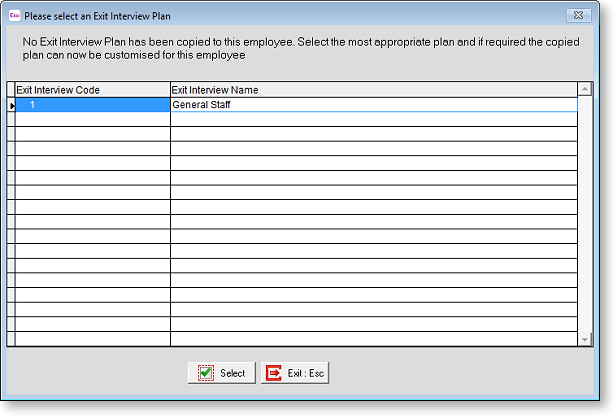Click the bottom-most empty cell in the Code column
Screen dimensions: 615x416
[92, 339]
